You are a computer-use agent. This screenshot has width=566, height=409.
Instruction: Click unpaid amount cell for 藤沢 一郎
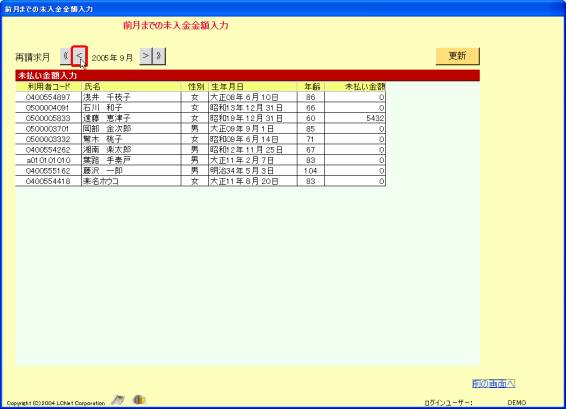pyautogui.click(x=355, y=170)
